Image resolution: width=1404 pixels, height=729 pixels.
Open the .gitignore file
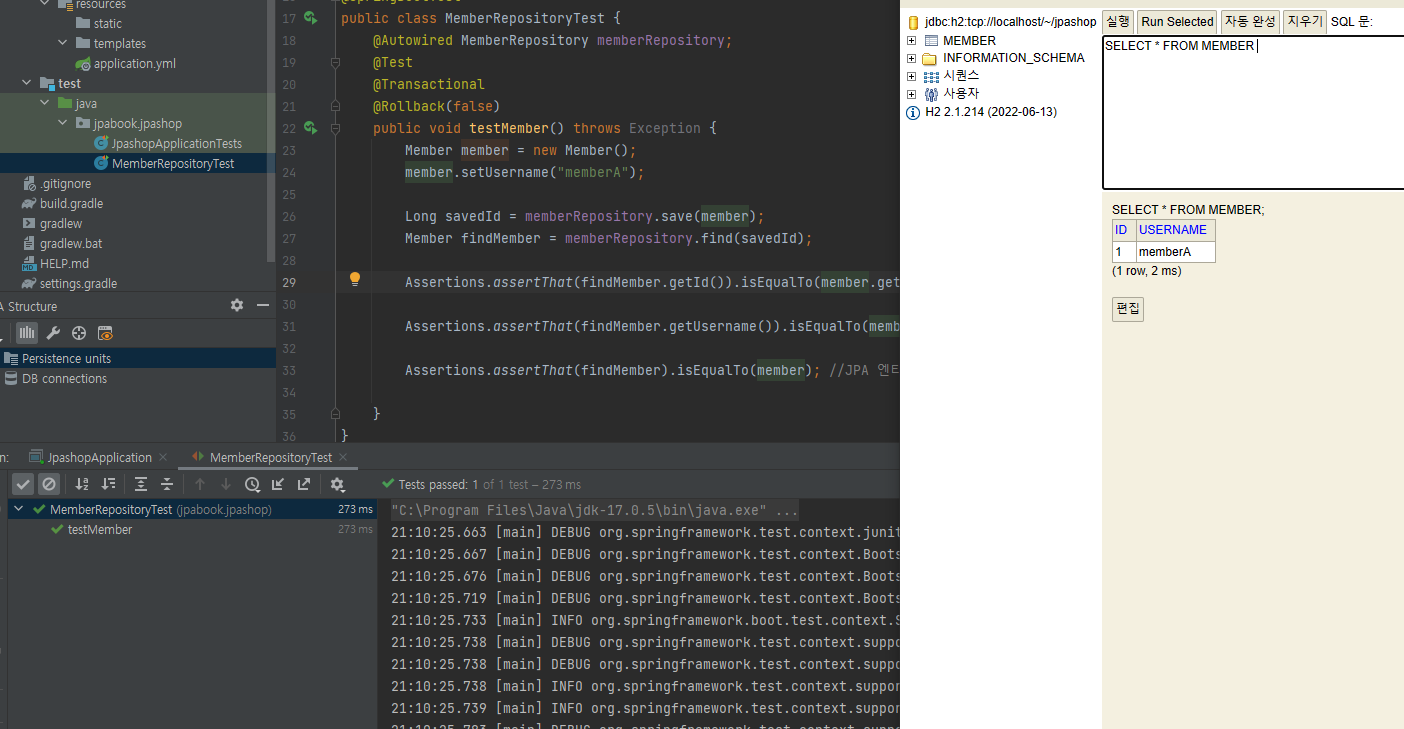point(65,183)
